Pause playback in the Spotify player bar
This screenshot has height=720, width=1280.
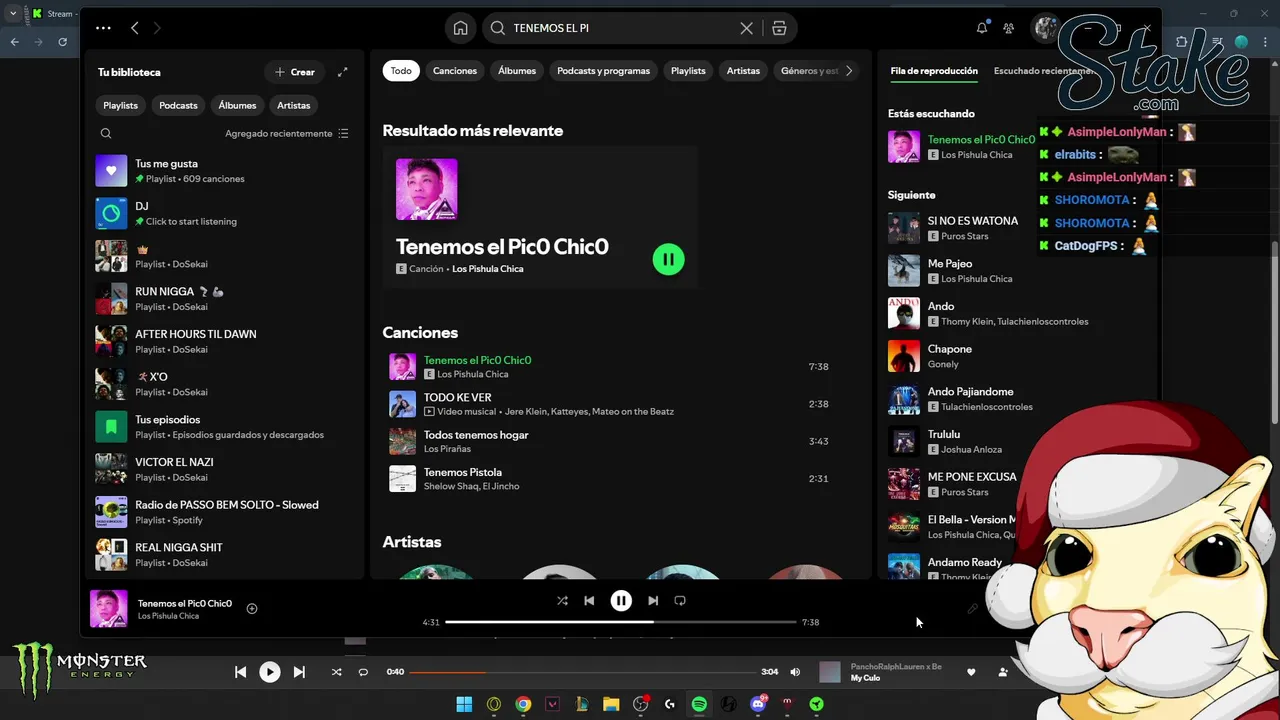(621, 600)
